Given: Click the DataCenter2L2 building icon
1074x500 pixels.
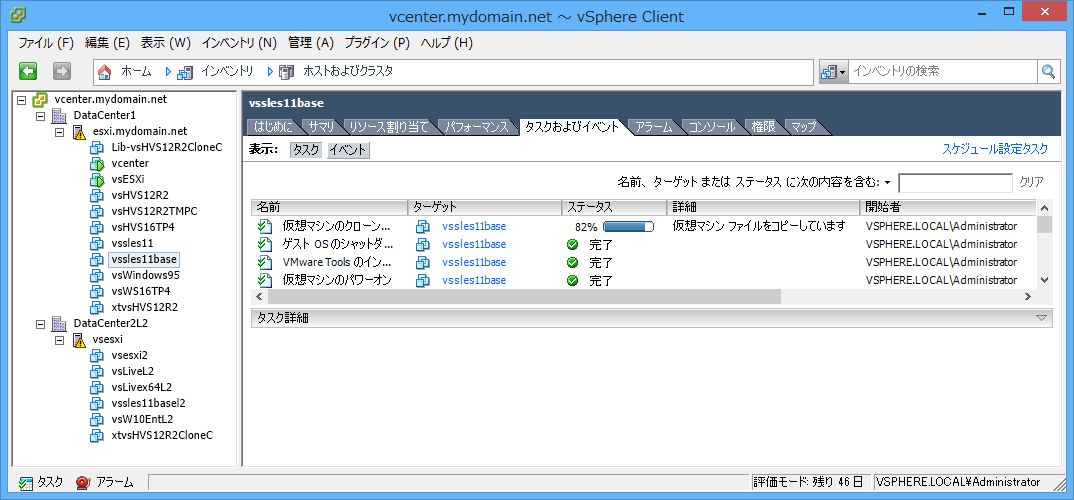Looking at the screenshot, I should (59, 323).
